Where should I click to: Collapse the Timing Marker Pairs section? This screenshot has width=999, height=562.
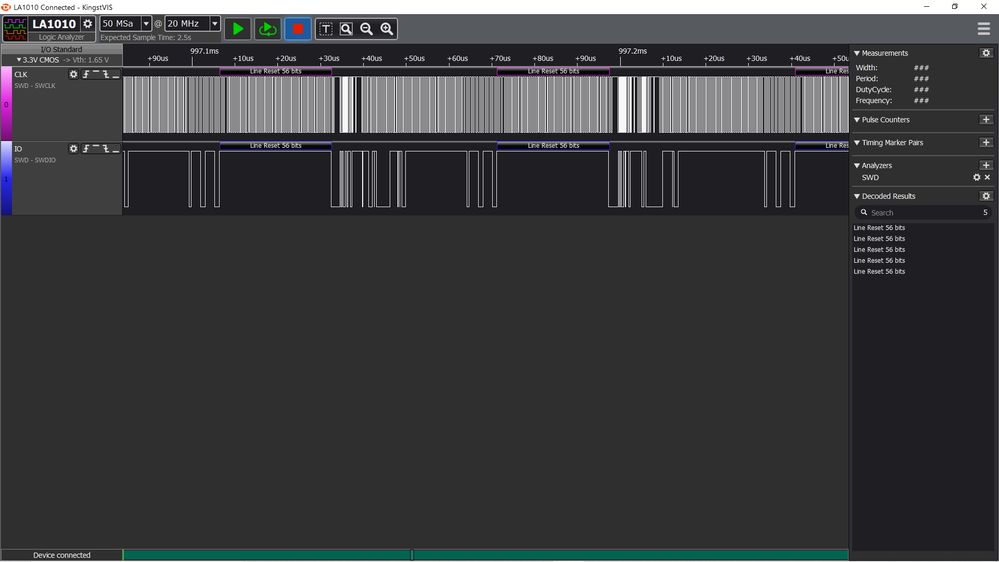coord(857,142)
